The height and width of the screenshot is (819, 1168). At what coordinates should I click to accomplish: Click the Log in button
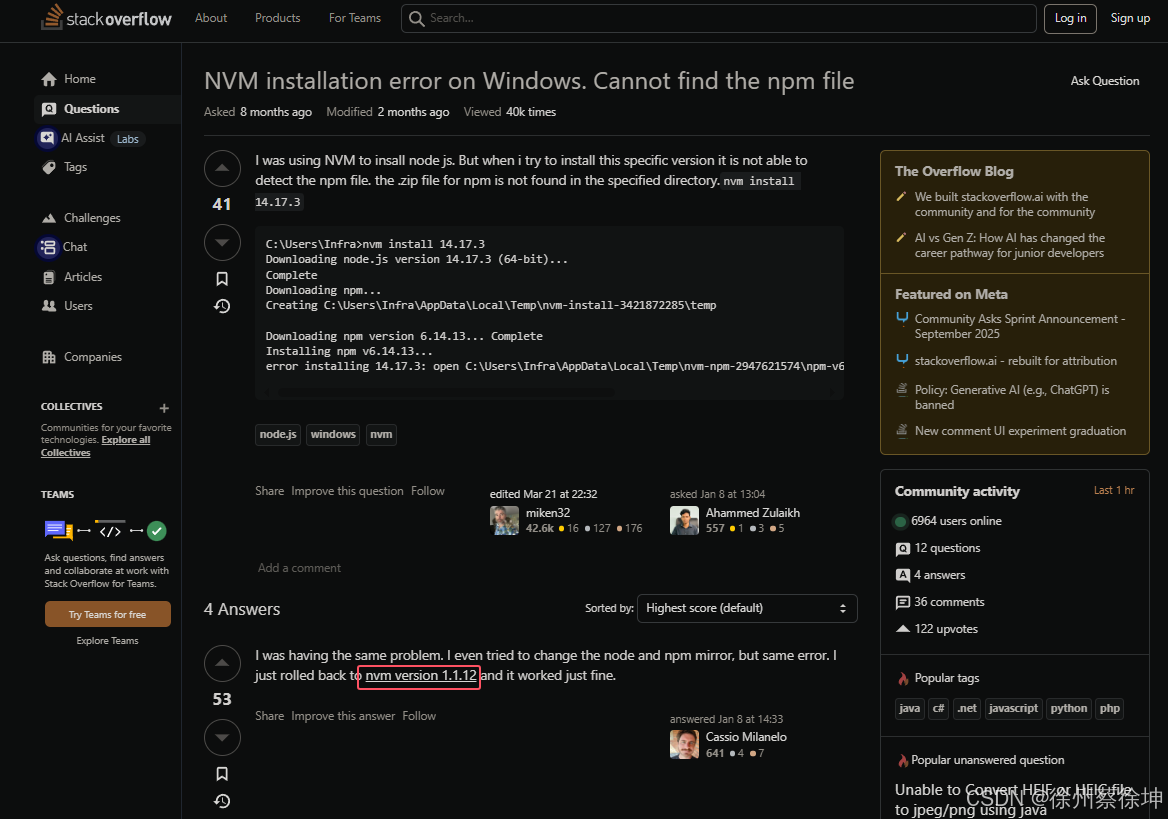(x=1070, y=18)
